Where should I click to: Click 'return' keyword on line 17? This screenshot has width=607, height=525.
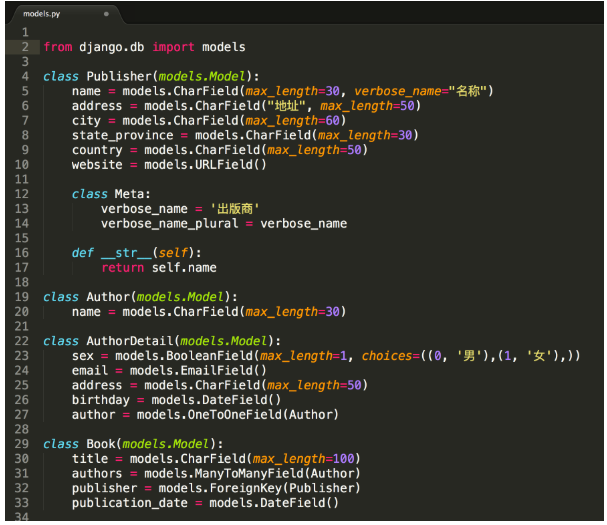click(123, 268)
